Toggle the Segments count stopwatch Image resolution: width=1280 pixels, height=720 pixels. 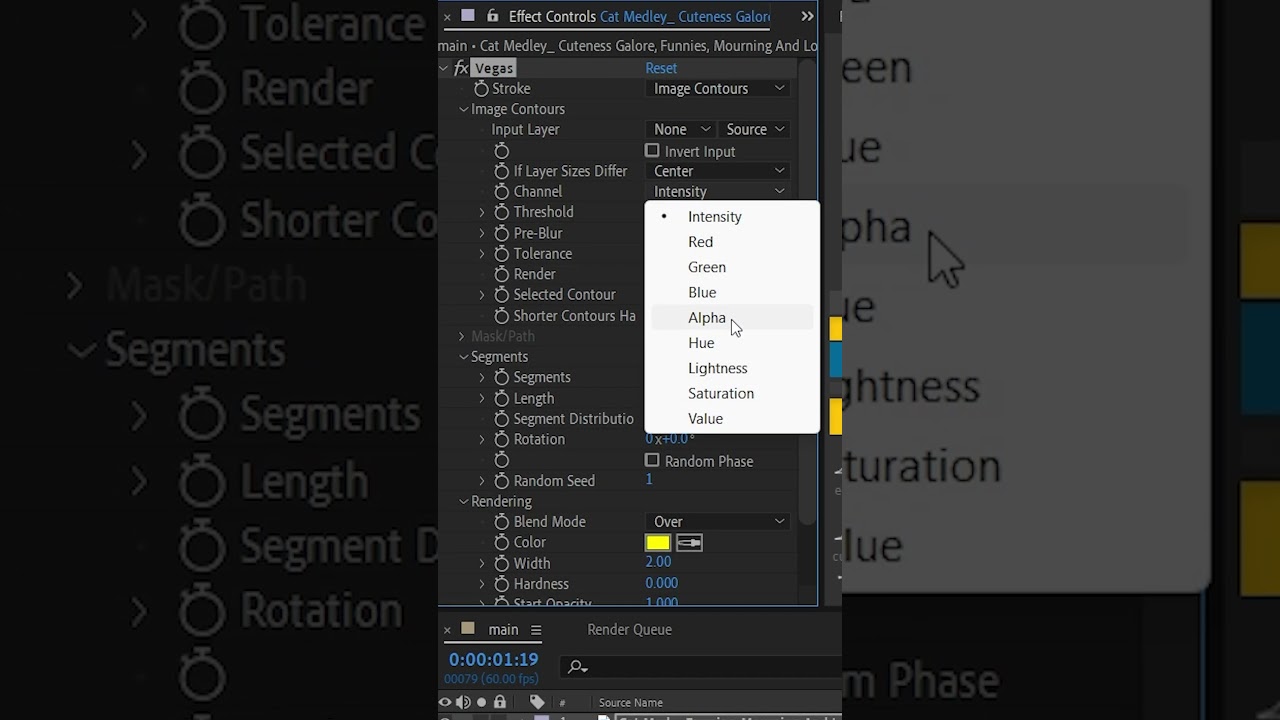click(x=502, y=378)
